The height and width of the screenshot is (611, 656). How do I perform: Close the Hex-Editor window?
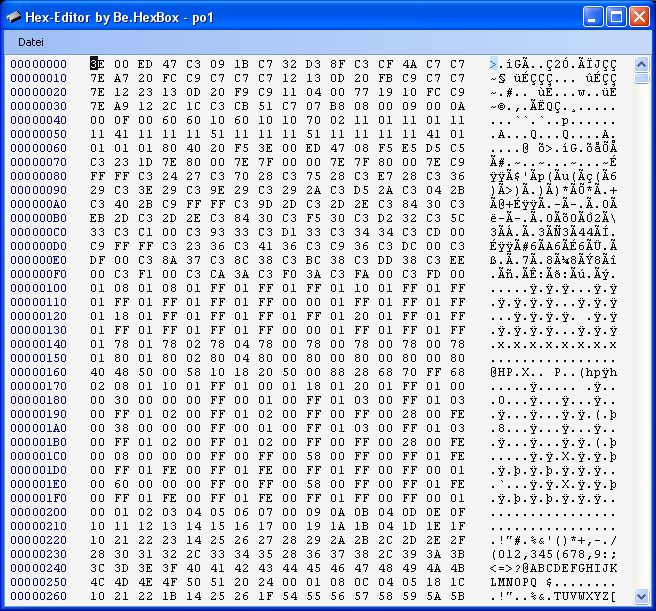[x=639, y=16]
